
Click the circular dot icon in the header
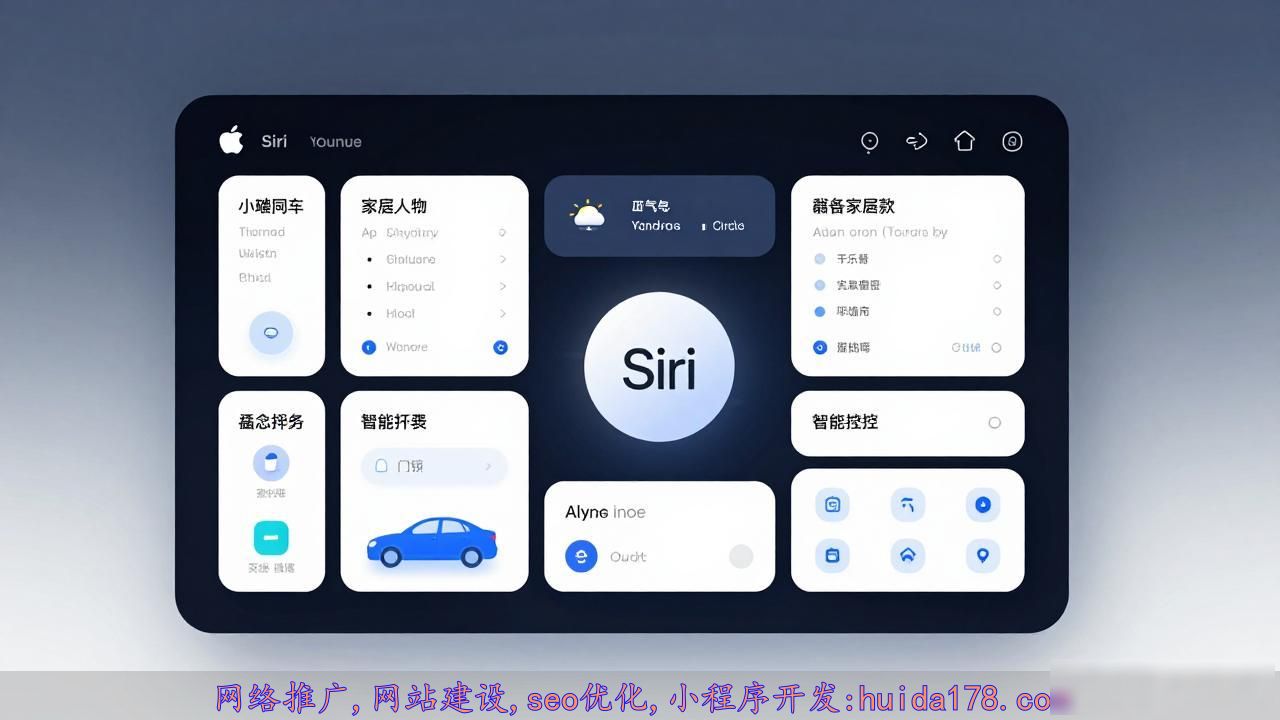point(870,142)
